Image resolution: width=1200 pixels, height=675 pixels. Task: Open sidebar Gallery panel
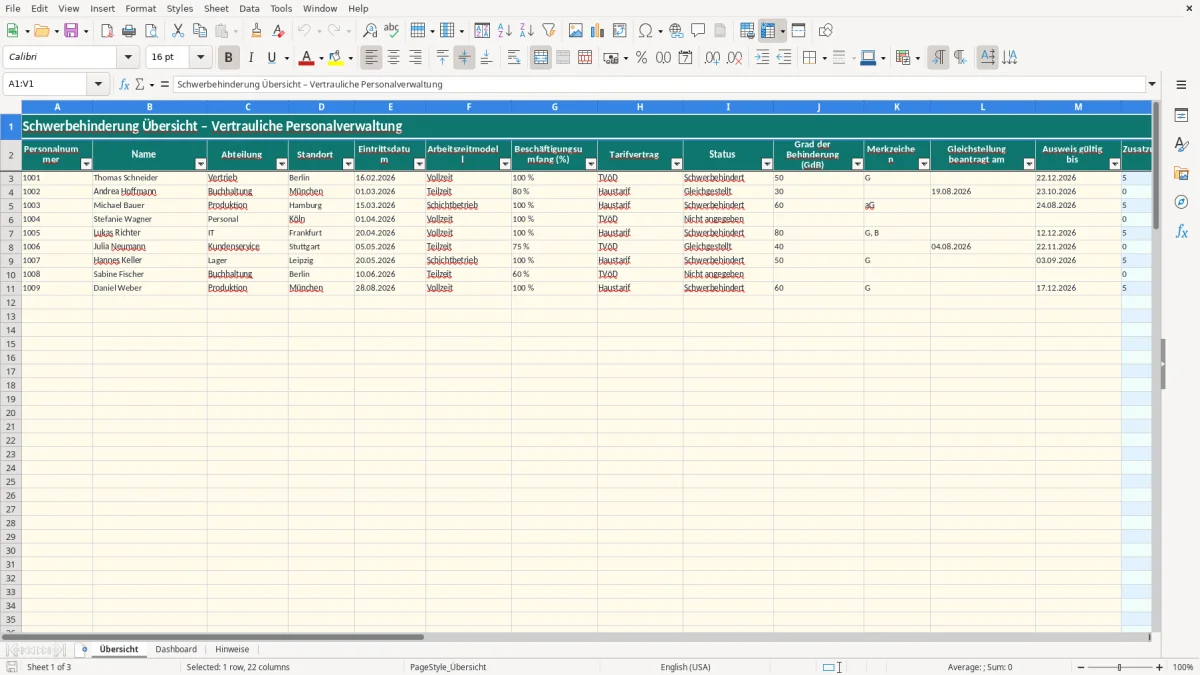click(x=1181, y=174)
